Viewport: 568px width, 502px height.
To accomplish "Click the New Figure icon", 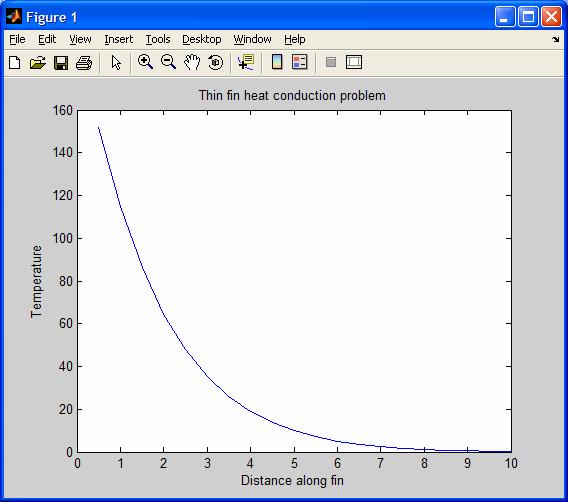I will [14, 62].
